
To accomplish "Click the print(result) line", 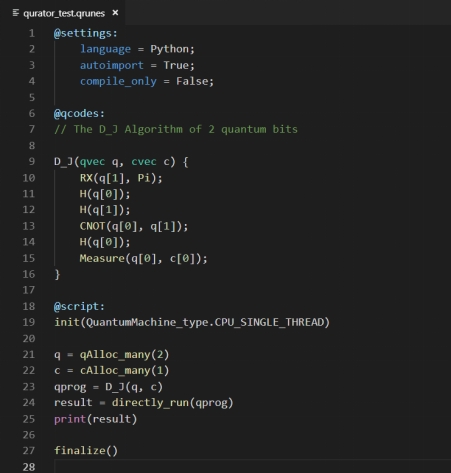I will (x=95, y=419).
